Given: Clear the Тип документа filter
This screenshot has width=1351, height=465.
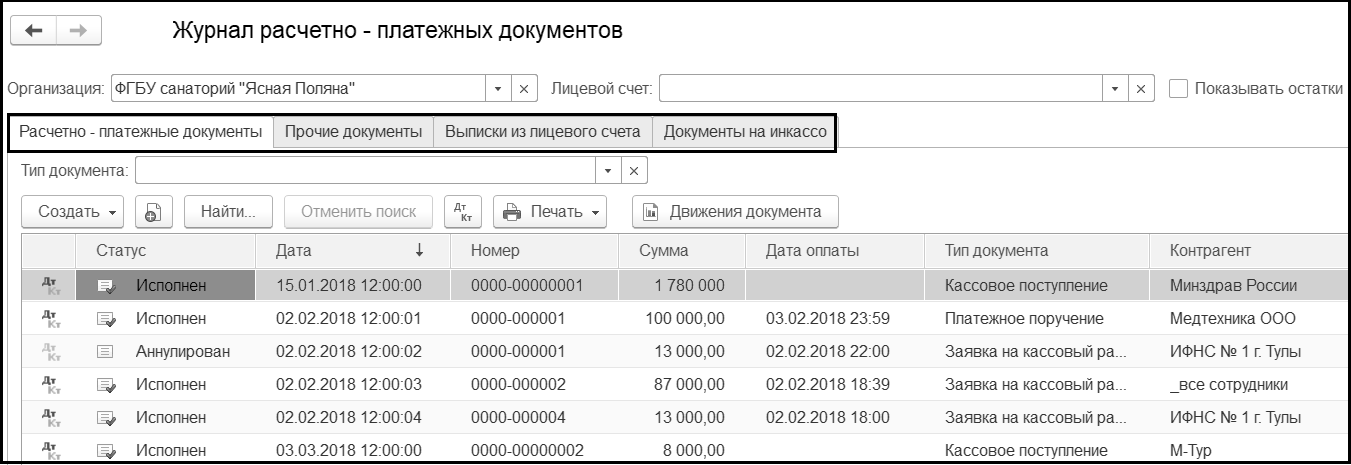Looking at the screenshot, I should point(634,171).
